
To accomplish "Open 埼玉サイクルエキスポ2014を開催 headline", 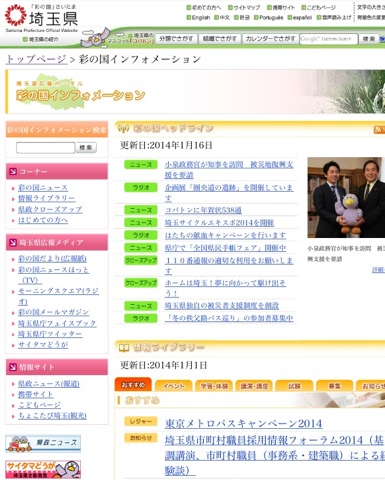I will tap(219, 223).
